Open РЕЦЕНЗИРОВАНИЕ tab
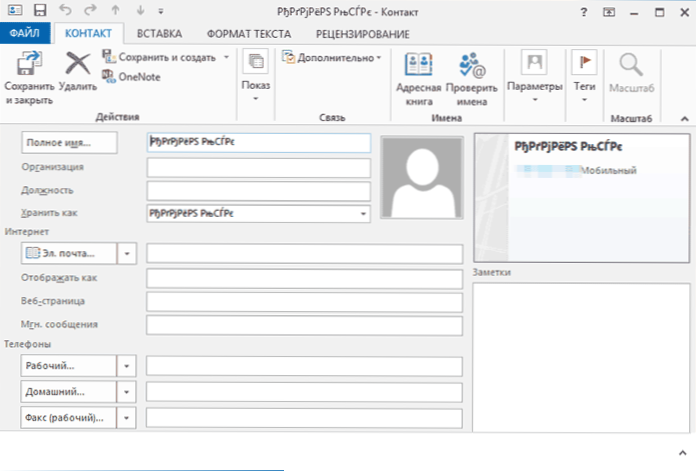 click(x=363, y=34)
